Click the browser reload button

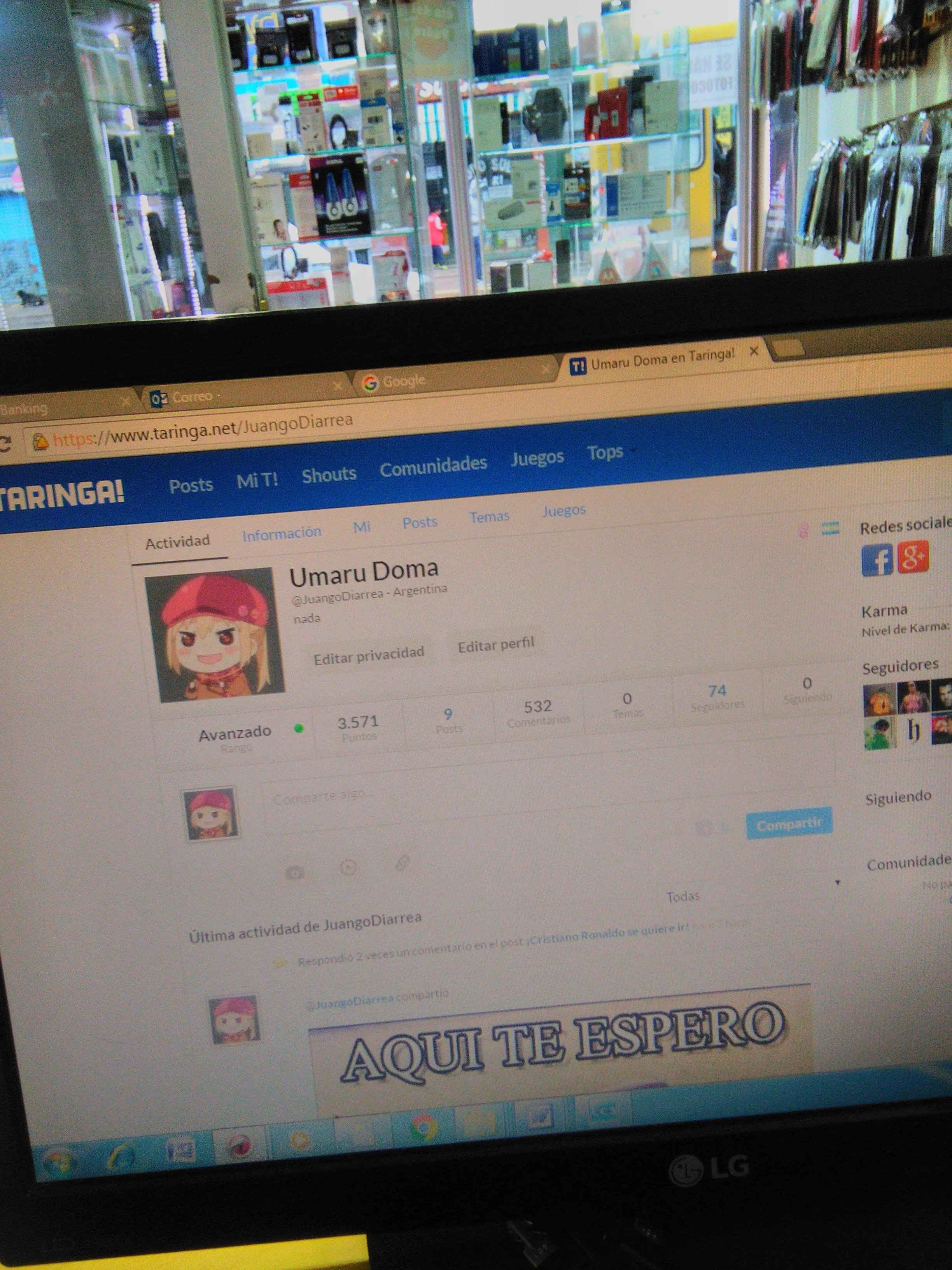[x=5, y=443]
